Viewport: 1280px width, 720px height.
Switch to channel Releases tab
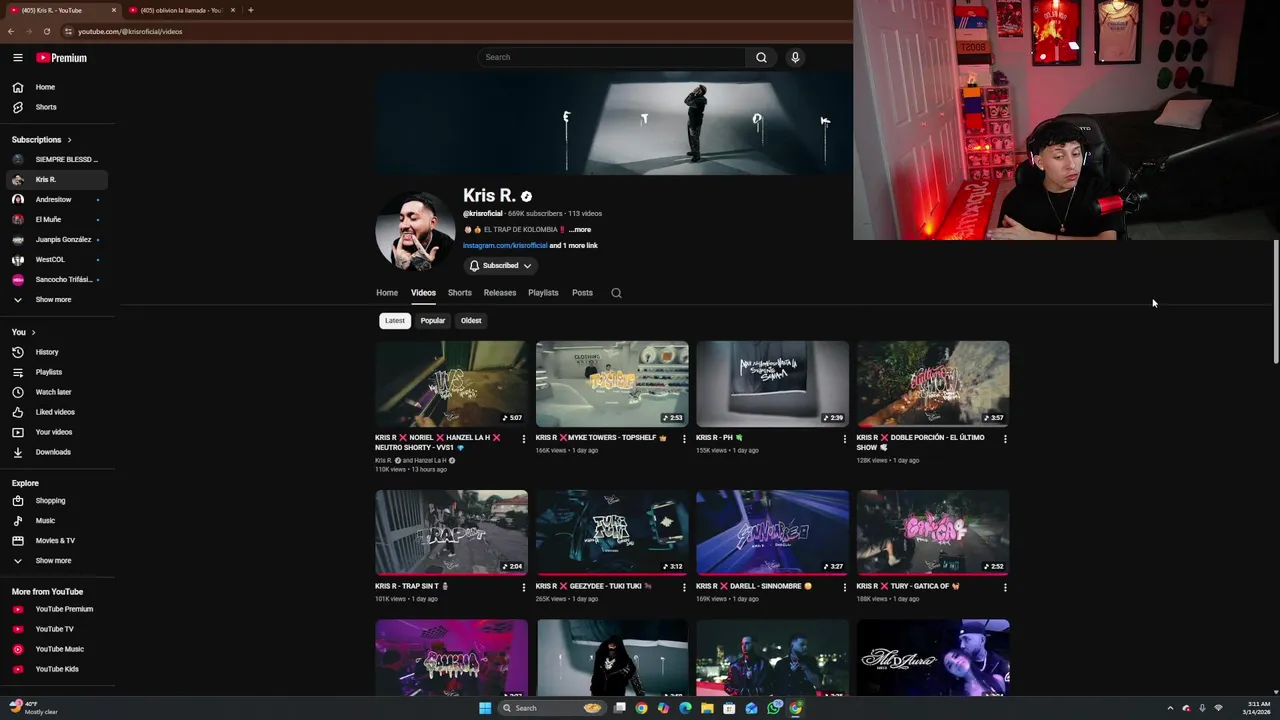coord(500,293)
